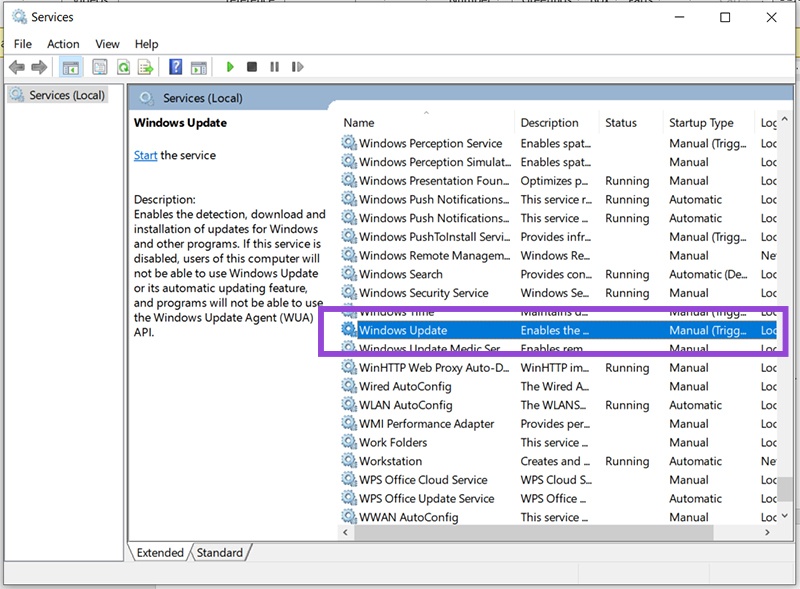This screenshot has width=800, height=589.
Task: Click gear icon beside Windows Perception Service
Action: (x=349, y=143)
